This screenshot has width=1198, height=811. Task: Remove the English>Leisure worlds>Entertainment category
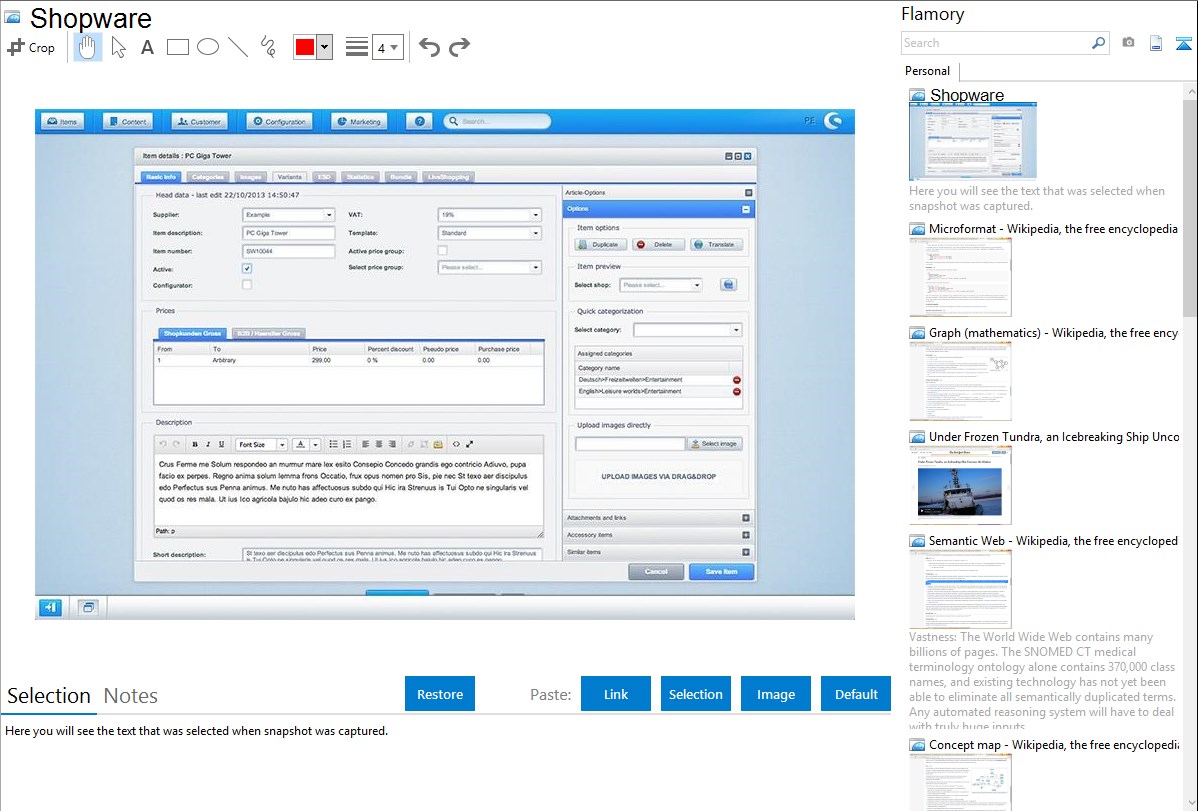[x=737, y=391]
